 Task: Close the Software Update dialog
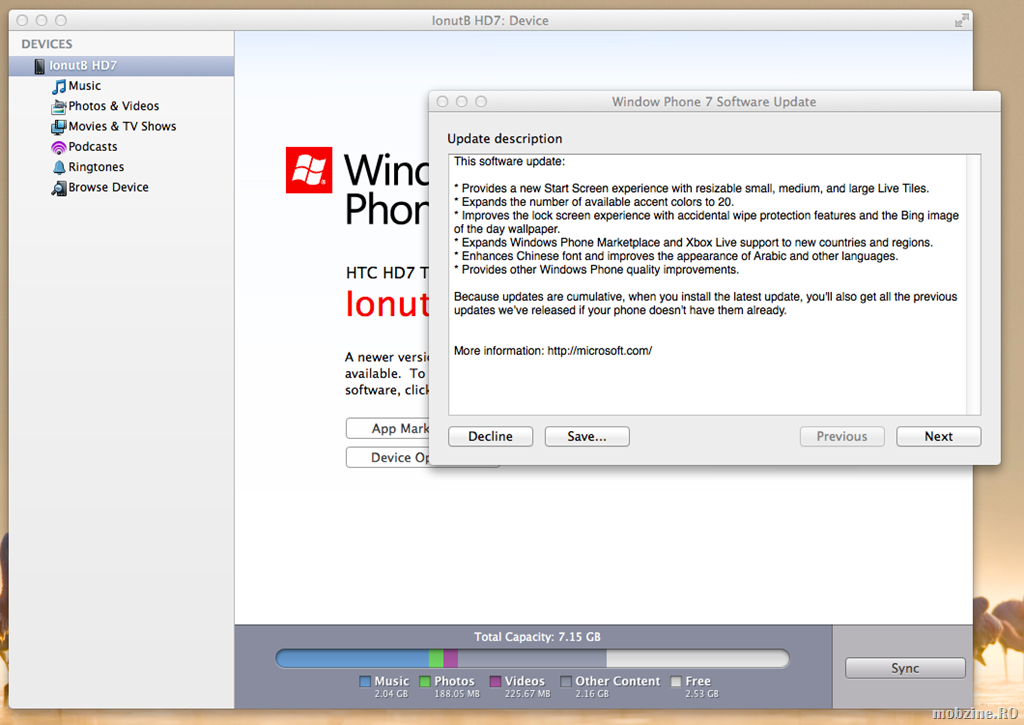point(443,102)
